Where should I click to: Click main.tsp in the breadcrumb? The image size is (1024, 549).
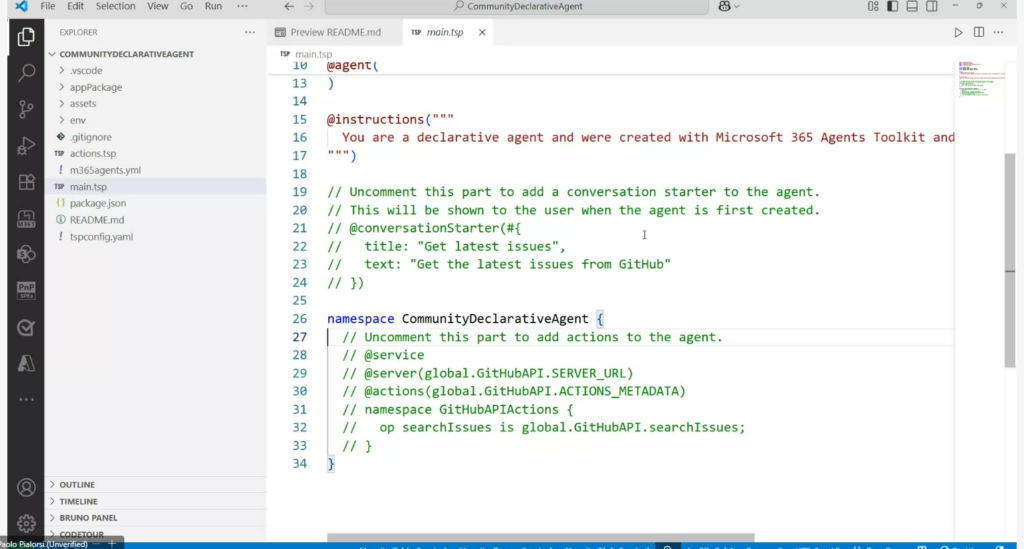coord(313,54)
